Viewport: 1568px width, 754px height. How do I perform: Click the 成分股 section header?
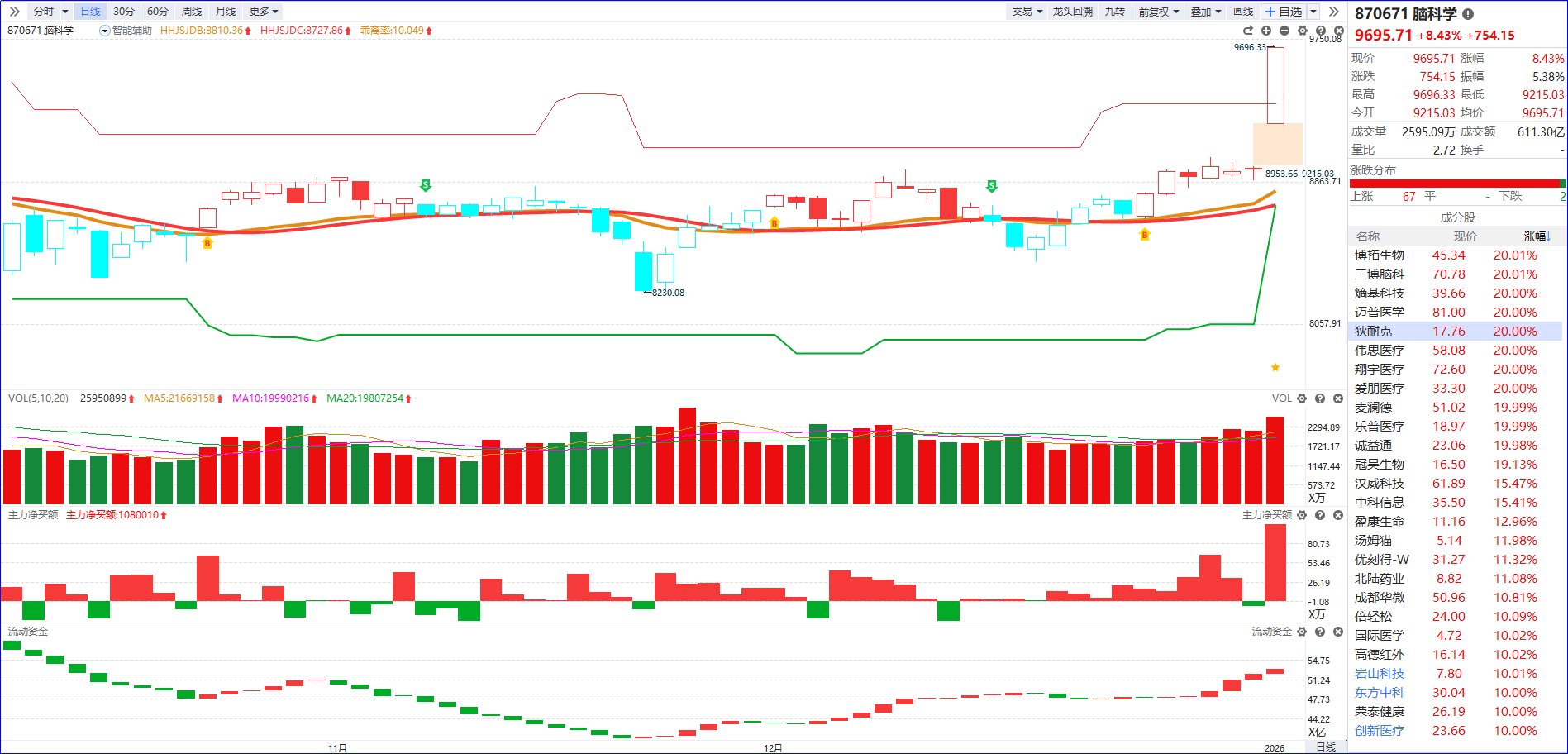(x=1458, y=217)
